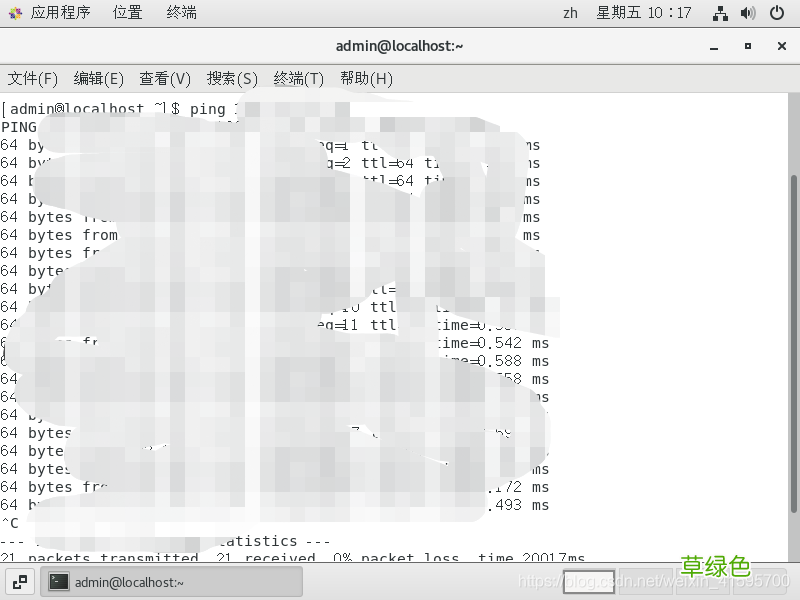
Task: Open the 文件(F) menu in terminal
Action: (x=33, y=78)
